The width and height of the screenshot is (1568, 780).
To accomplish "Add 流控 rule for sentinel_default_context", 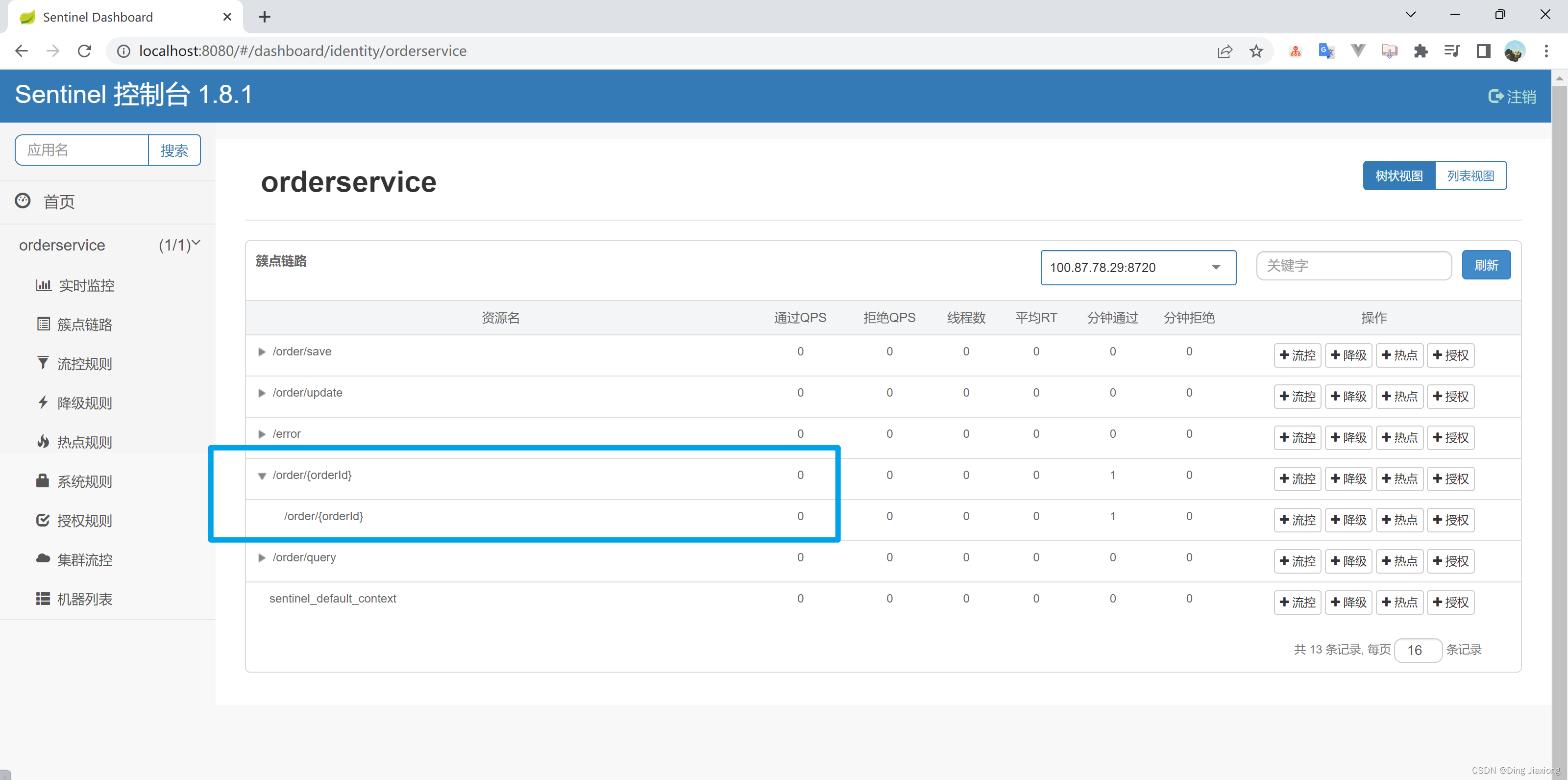I will [1297, 602].
